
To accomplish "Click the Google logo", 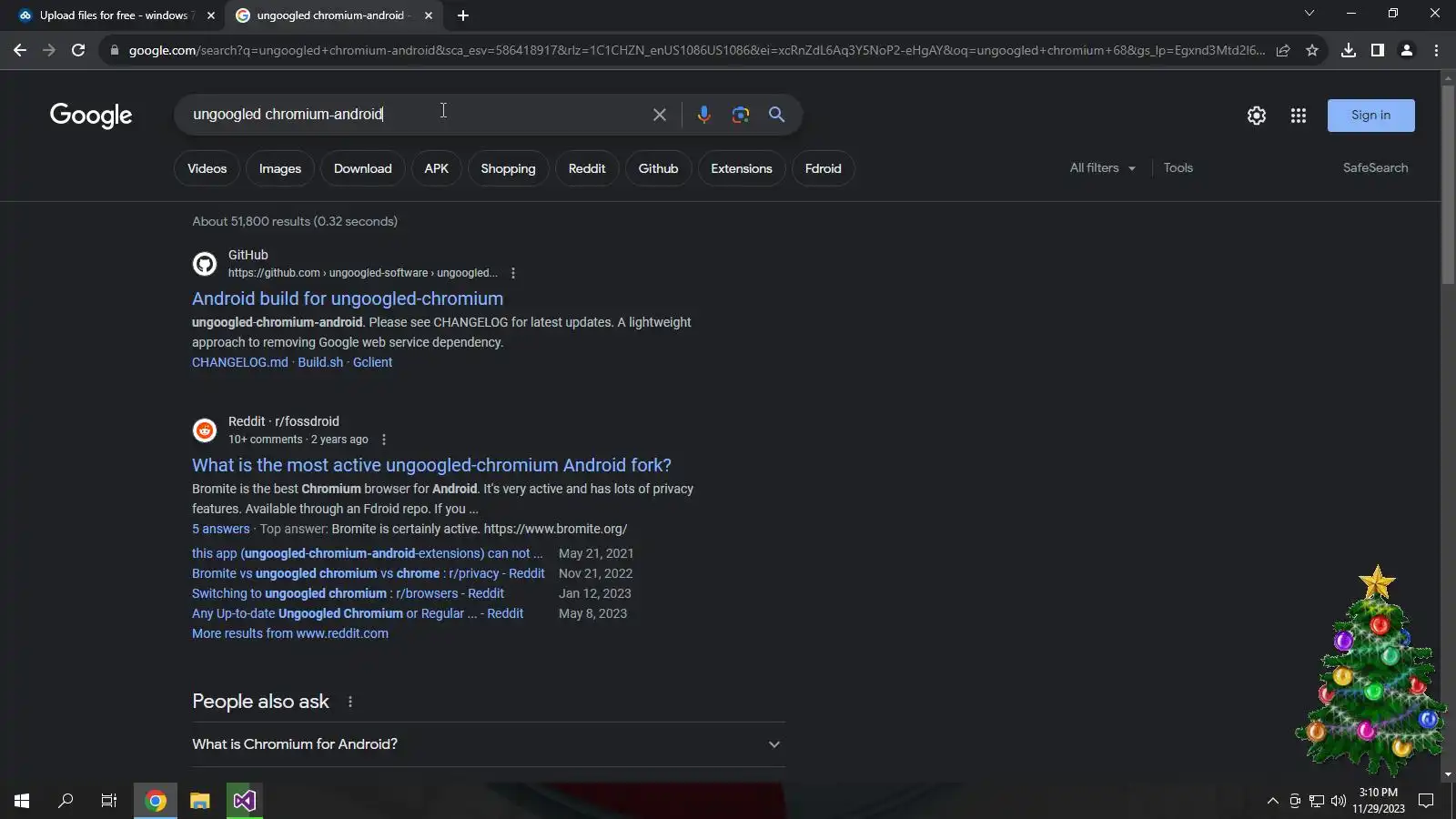I will (x=91, y=116).
